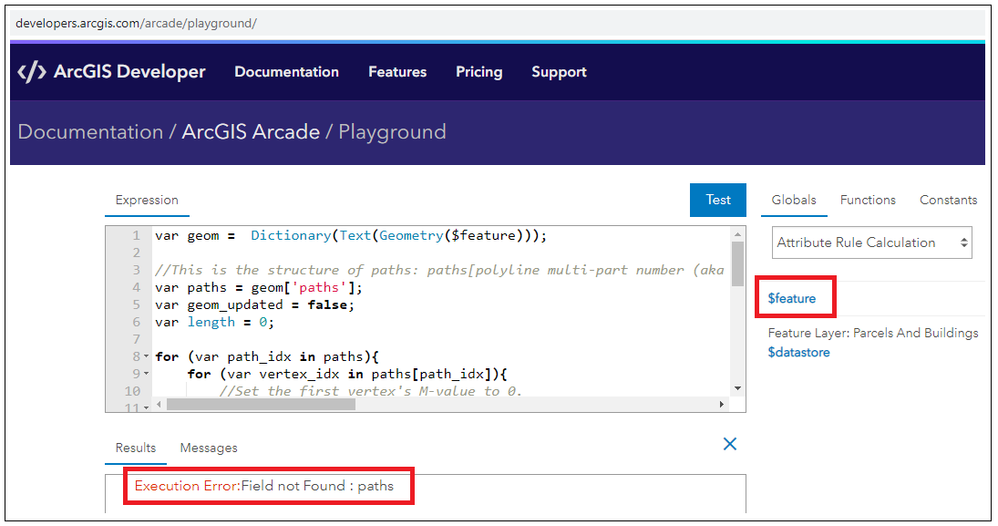Select the Expression tab
This screenshot has height=526, width=998.
(147, 200)
